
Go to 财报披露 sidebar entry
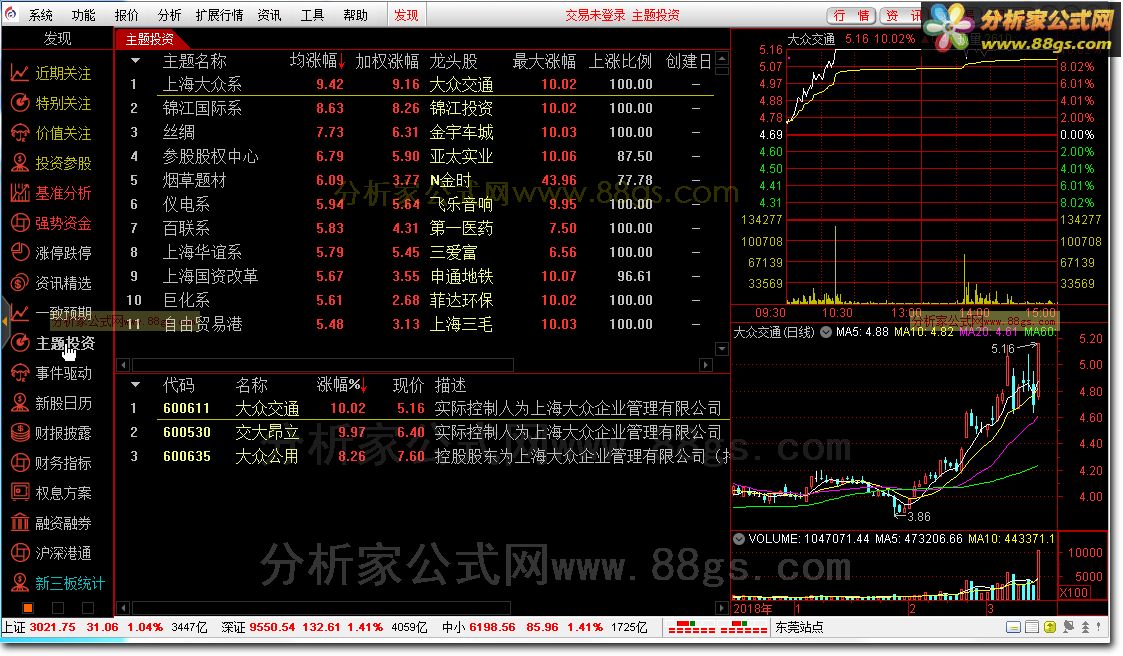52,433
